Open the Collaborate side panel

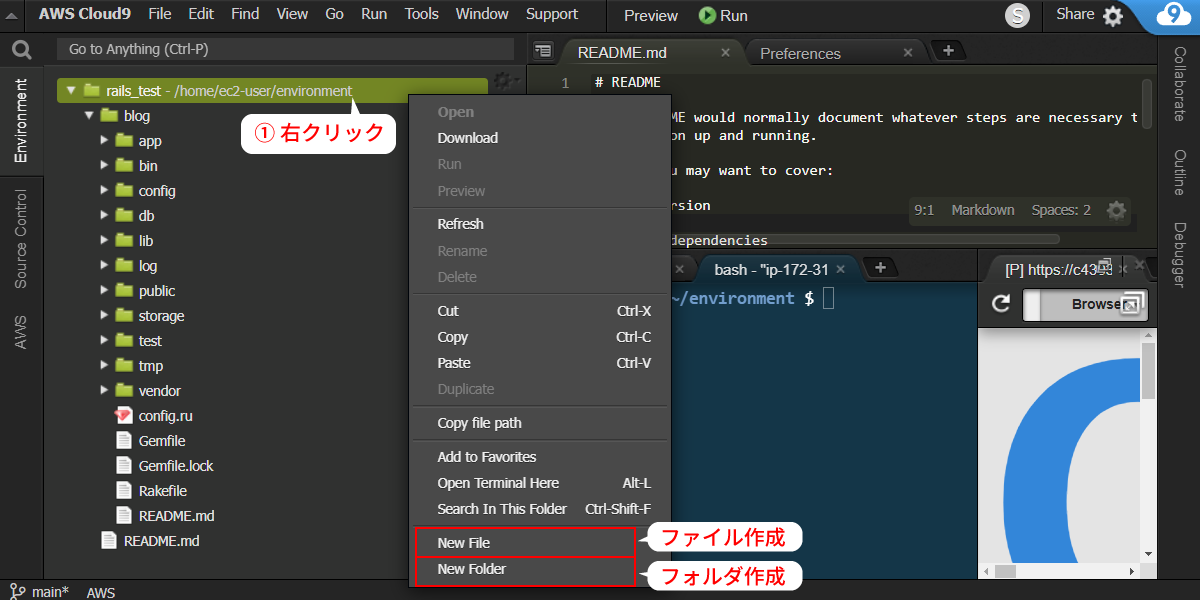pyautogui.click(x=1180, y=84)
